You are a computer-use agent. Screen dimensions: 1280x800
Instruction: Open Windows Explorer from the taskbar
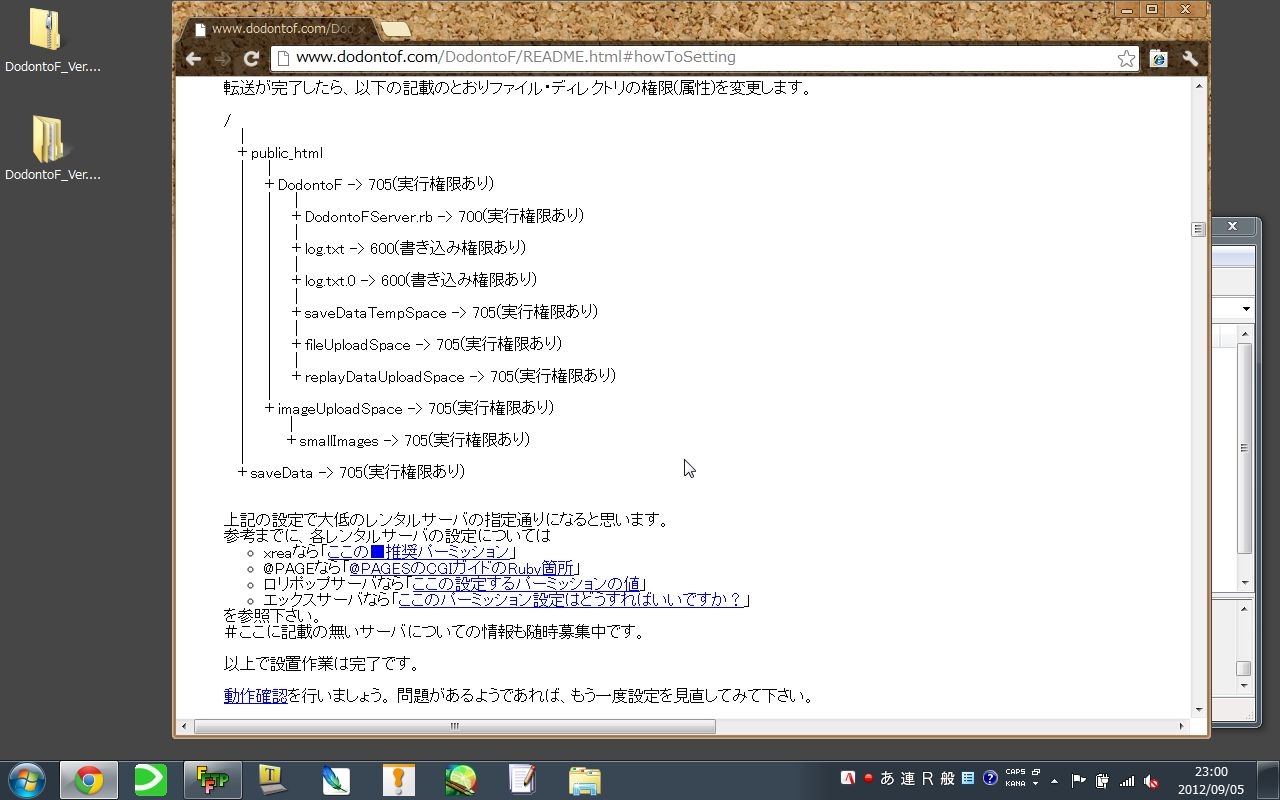pos(584,779)
